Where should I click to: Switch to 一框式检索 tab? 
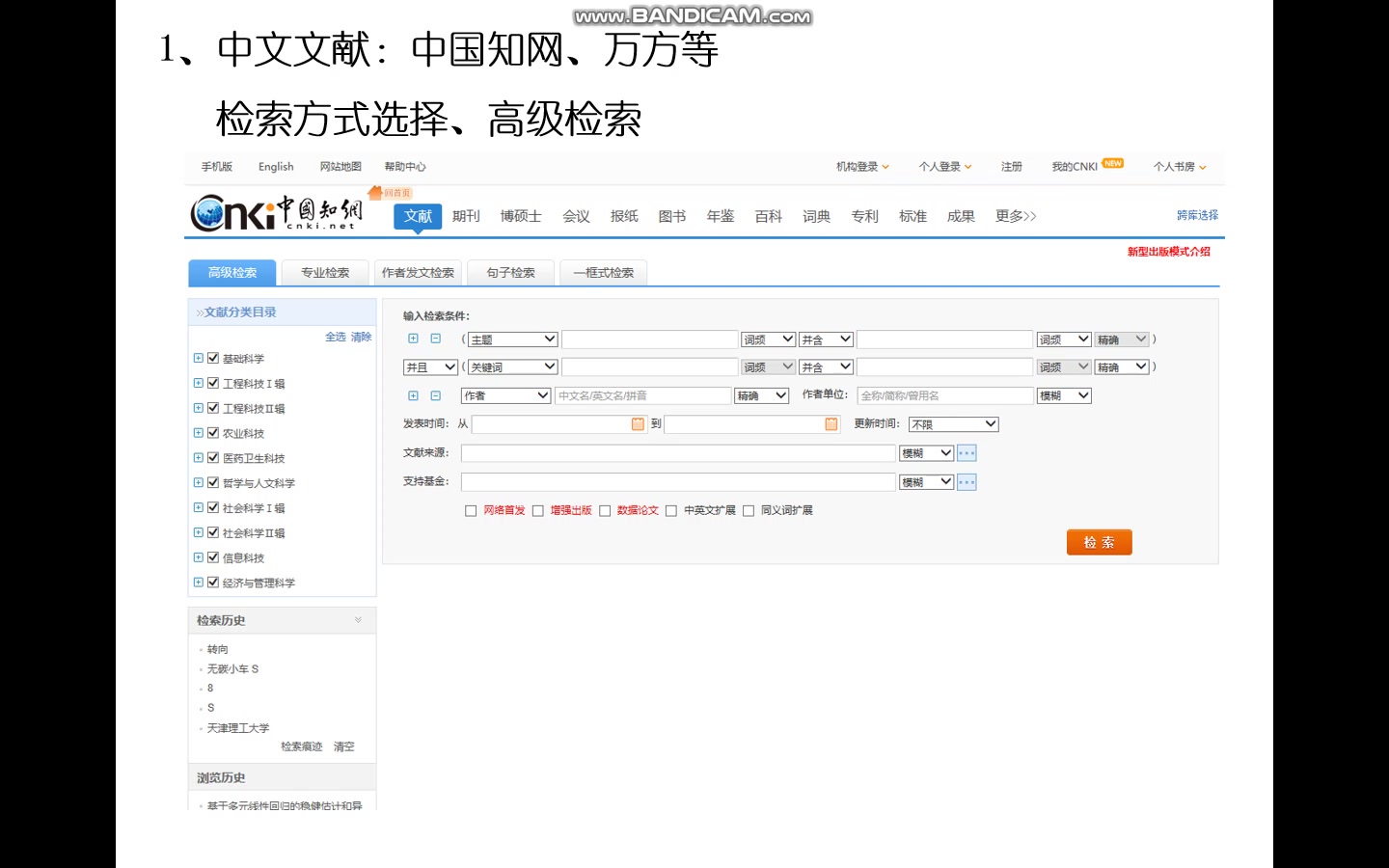[x=604, y=273]
